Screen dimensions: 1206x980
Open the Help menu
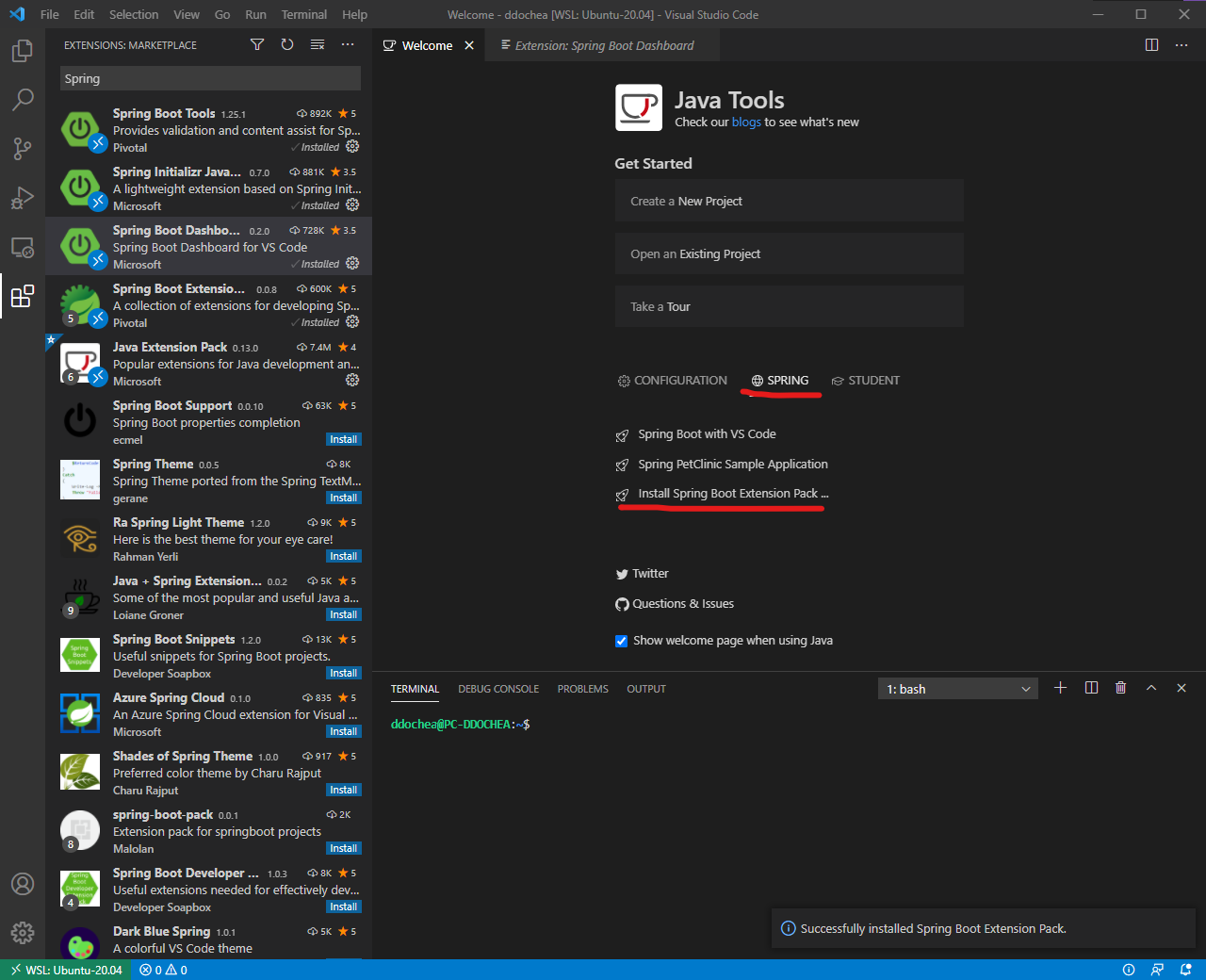tap(355, 14)
